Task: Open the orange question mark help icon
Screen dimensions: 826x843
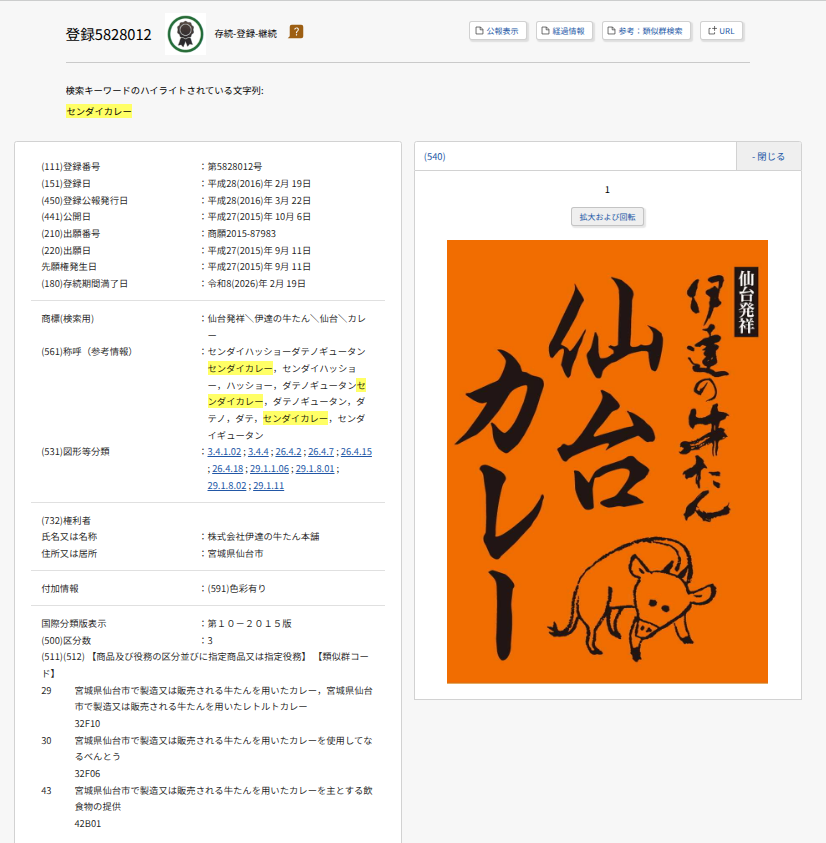Action: tap(297, 31)
